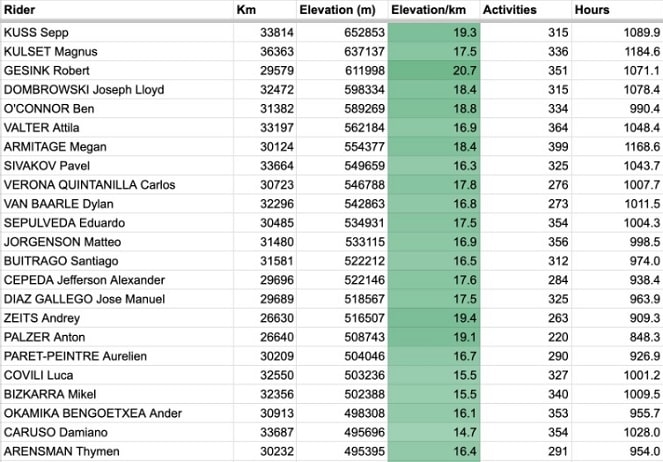Screen dimensions: 663x462
Task: Select the CARUSO Damiano elevation/km cell 14.7
Action: (x=434, y=432)
